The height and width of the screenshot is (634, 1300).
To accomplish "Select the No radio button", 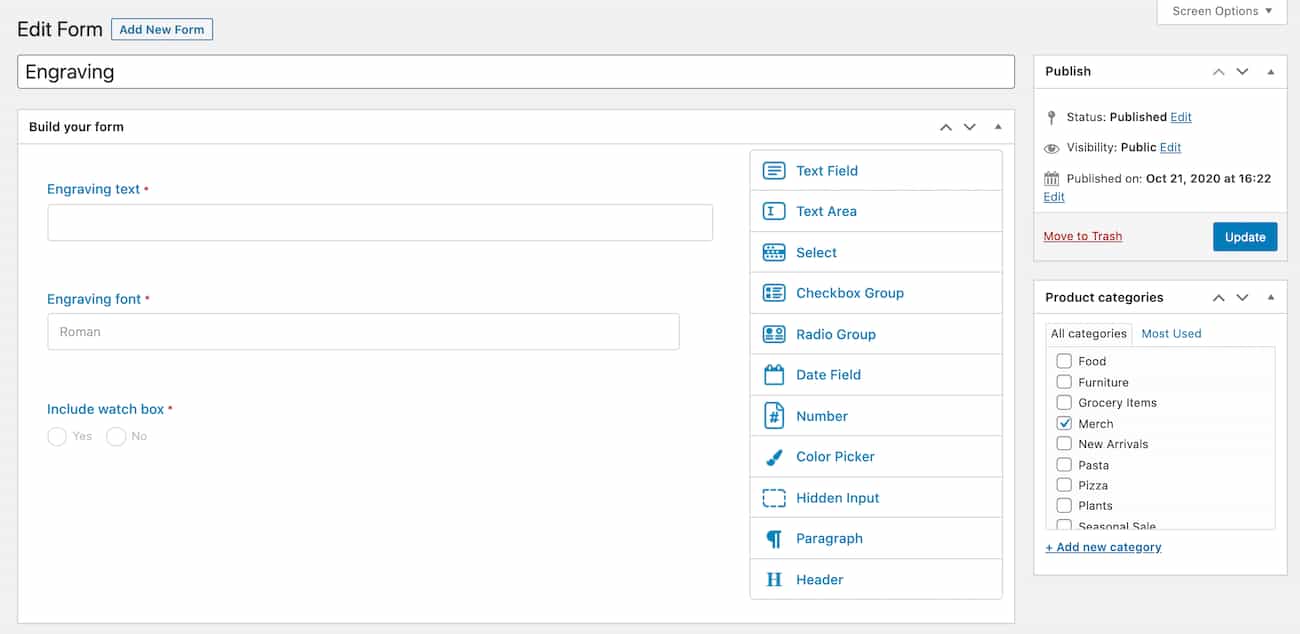I will [116, 436].
